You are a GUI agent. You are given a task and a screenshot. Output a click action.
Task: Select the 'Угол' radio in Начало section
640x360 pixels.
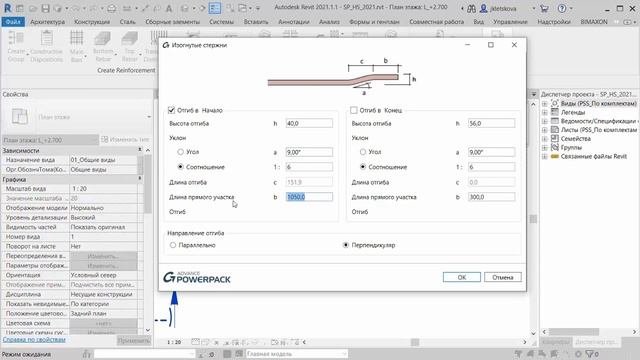point(180,152)
